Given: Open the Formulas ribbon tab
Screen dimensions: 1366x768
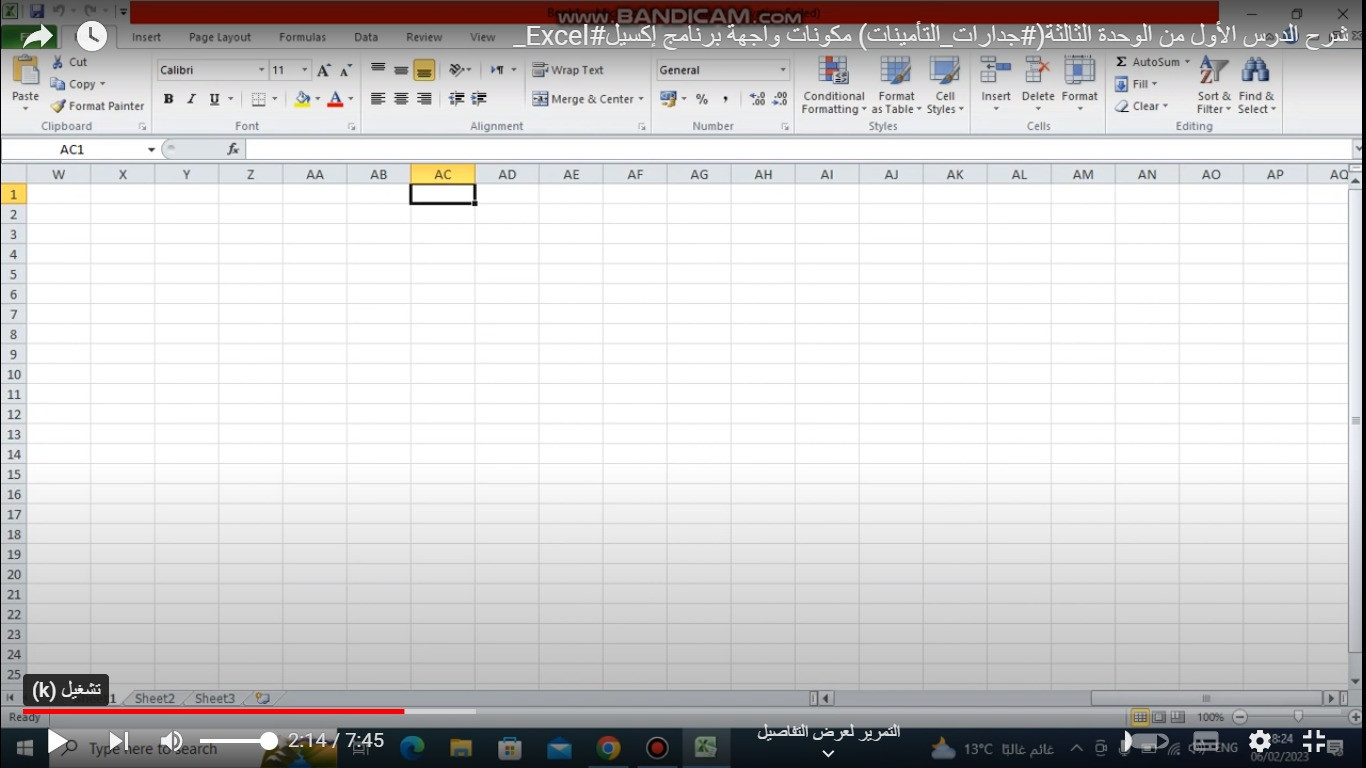Looking at the screenshot, I should 302,37.
